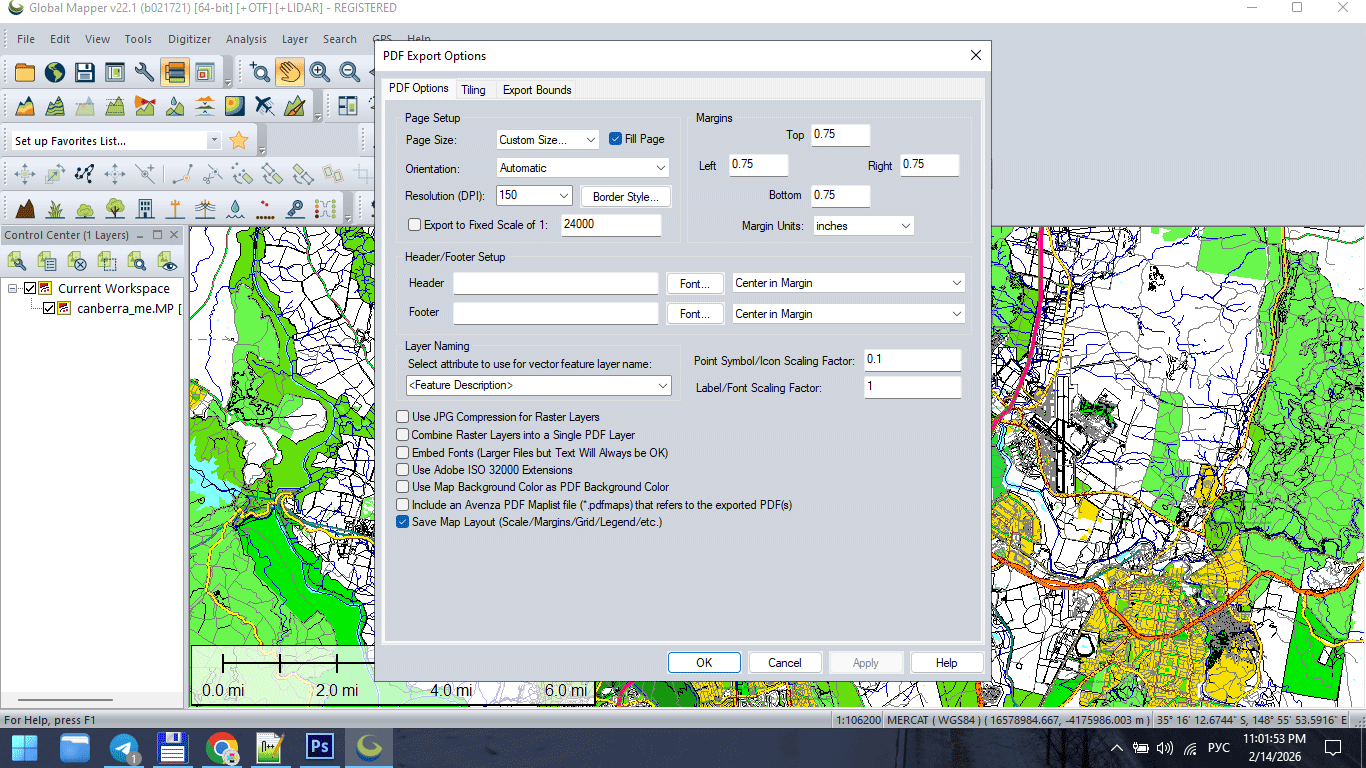Open the Configure dialog via wrench icon
Viewport: 1366px width, 768px height.
pos(142,72)
